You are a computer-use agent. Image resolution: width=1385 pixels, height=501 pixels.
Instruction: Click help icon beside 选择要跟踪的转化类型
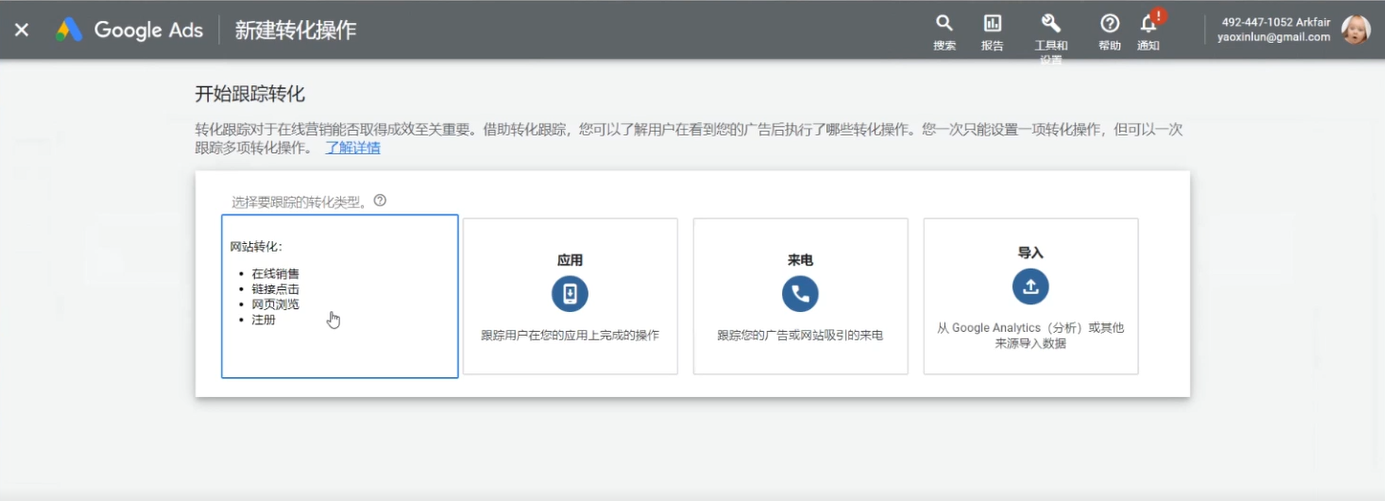click(380, 200)
